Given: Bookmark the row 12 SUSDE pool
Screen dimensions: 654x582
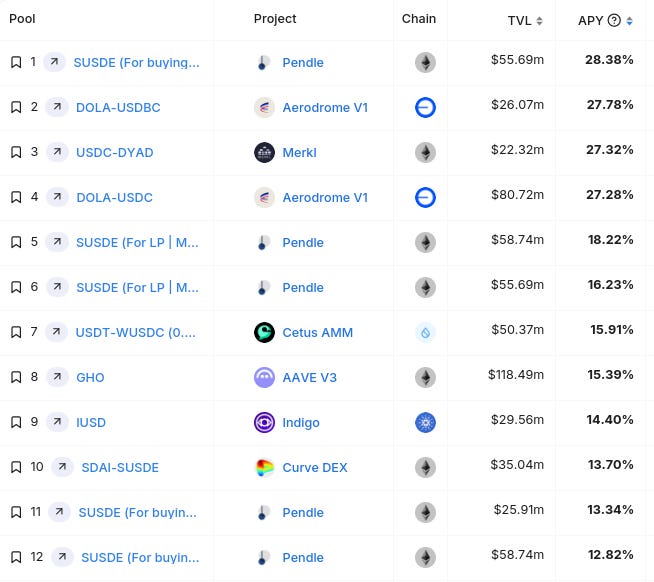Looking at the screenshot, I should pyautogui.click(x=16, y=557).
